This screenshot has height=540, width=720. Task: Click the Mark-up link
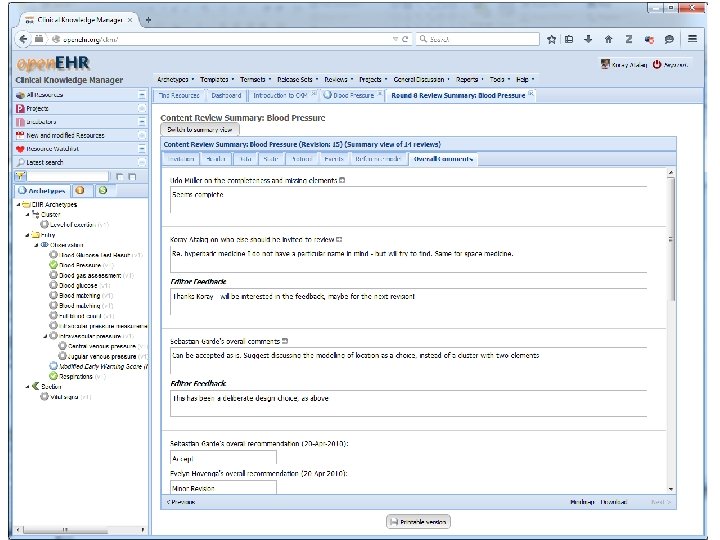582,502
